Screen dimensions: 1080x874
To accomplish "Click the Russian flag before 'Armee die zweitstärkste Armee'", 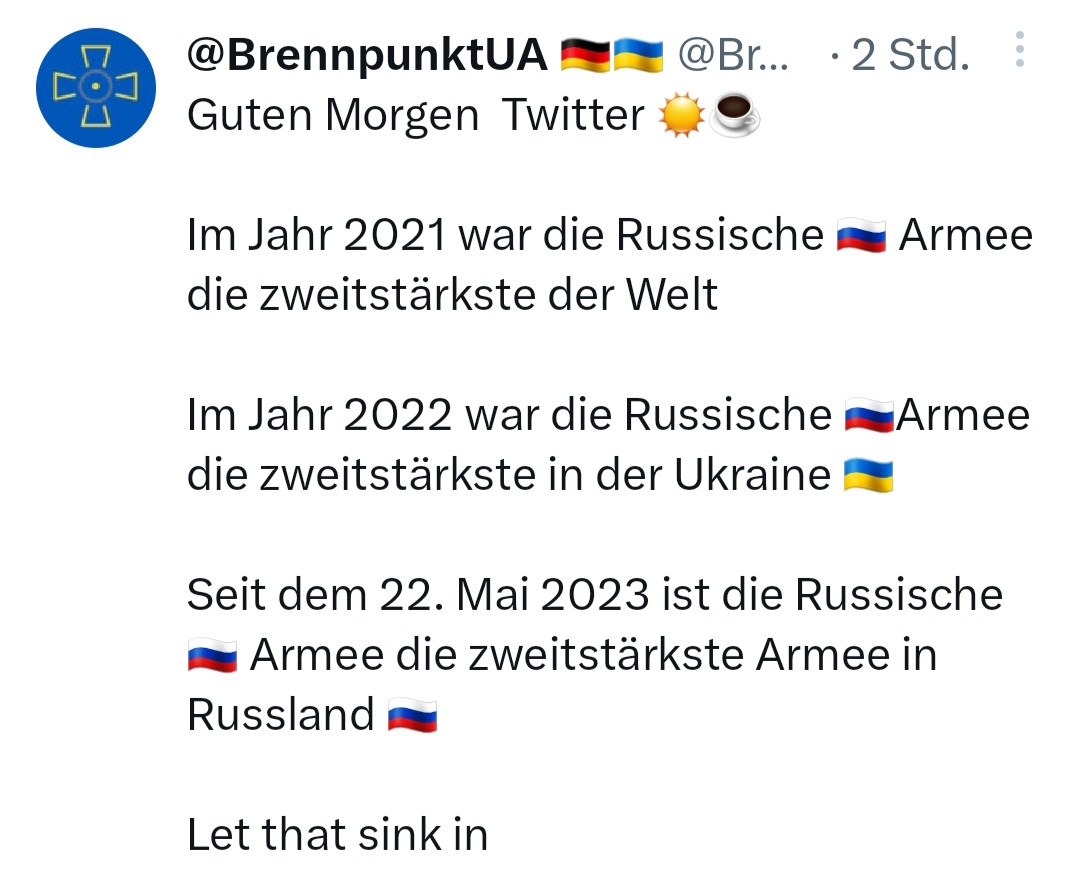I will tap(212, 658).
